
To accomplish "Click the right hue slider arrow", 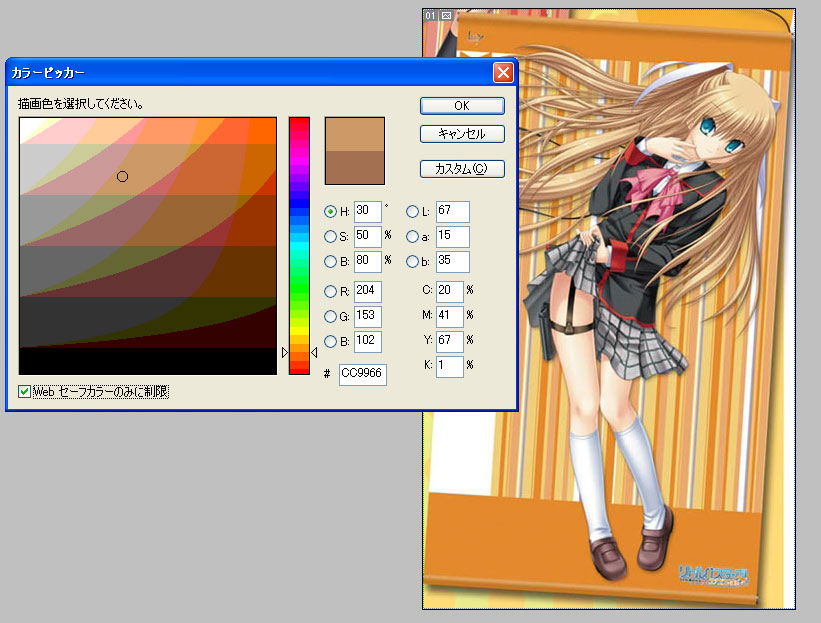I will (314, 353).
